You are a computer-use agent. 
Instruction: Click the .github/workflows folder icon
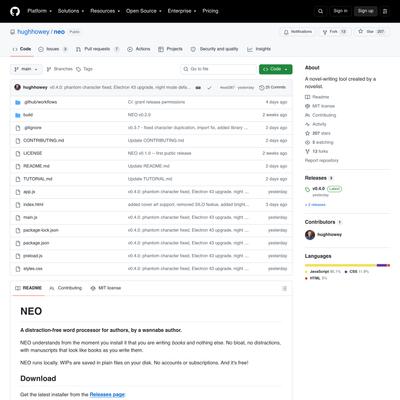click(x=18, y=102)
